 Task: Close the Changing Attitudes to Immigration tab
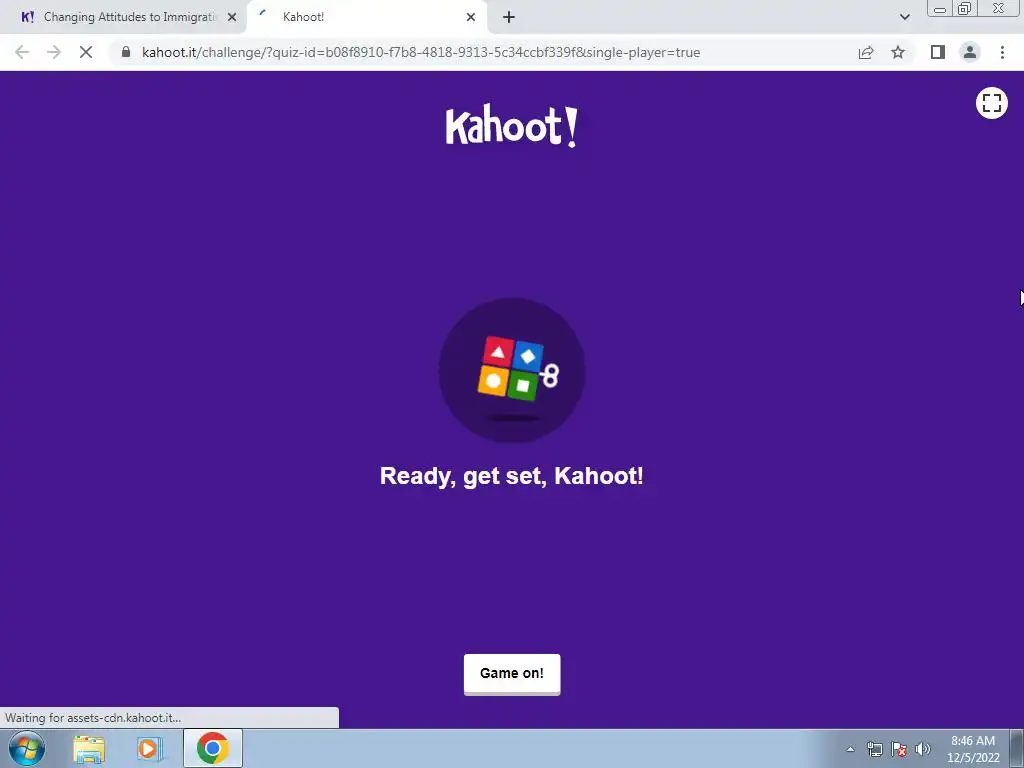click(232, 17)
